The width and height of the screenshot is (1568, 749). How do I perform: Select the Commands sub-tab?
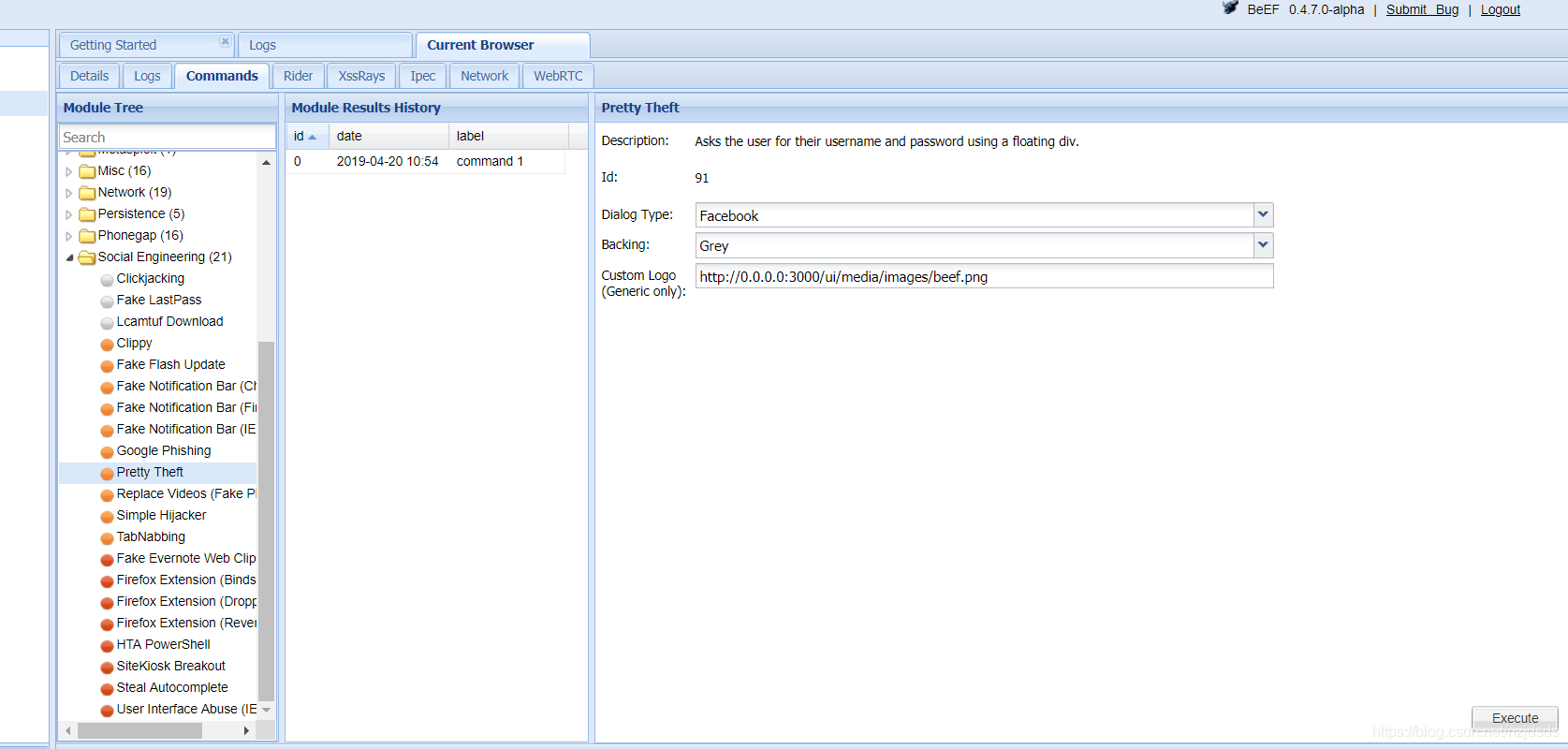pyautogui.click(x=222, y=76)
